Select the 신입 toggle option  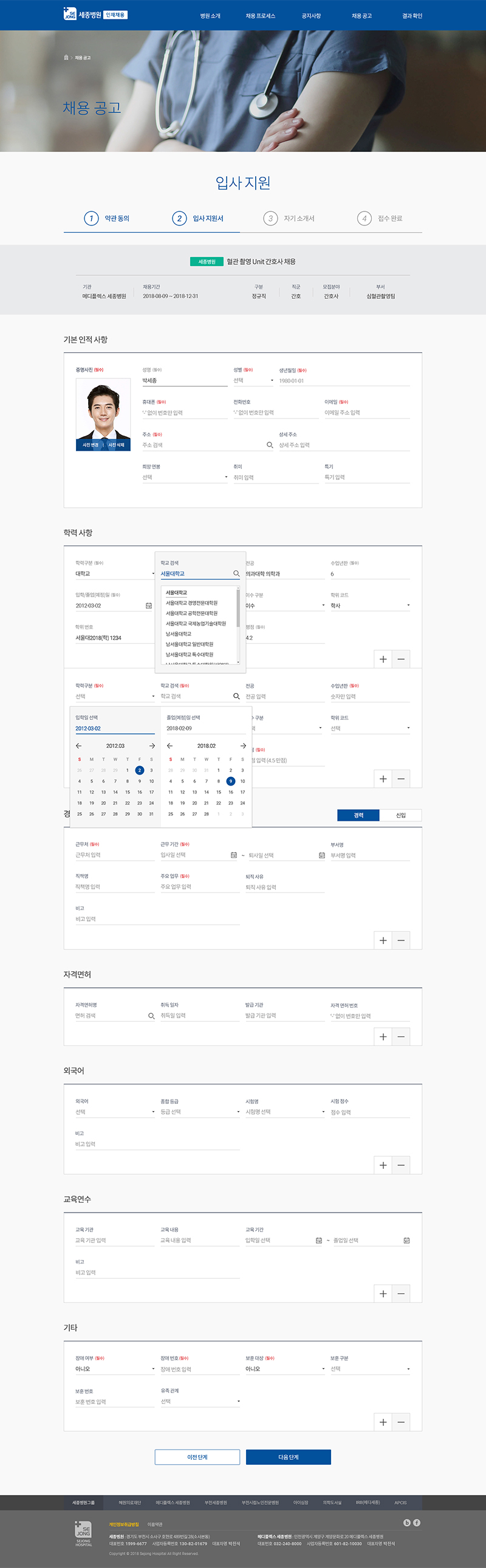coord(400,815)
